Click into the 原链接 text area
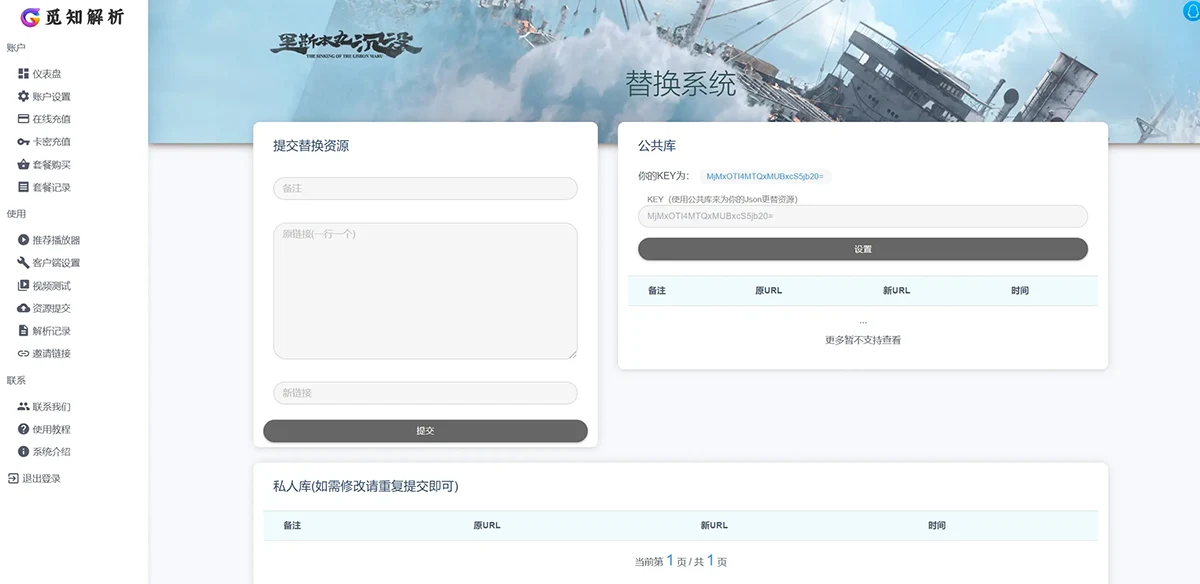Screen dimensions: 1200x584 pyautogui.click(x=425, y=290)
